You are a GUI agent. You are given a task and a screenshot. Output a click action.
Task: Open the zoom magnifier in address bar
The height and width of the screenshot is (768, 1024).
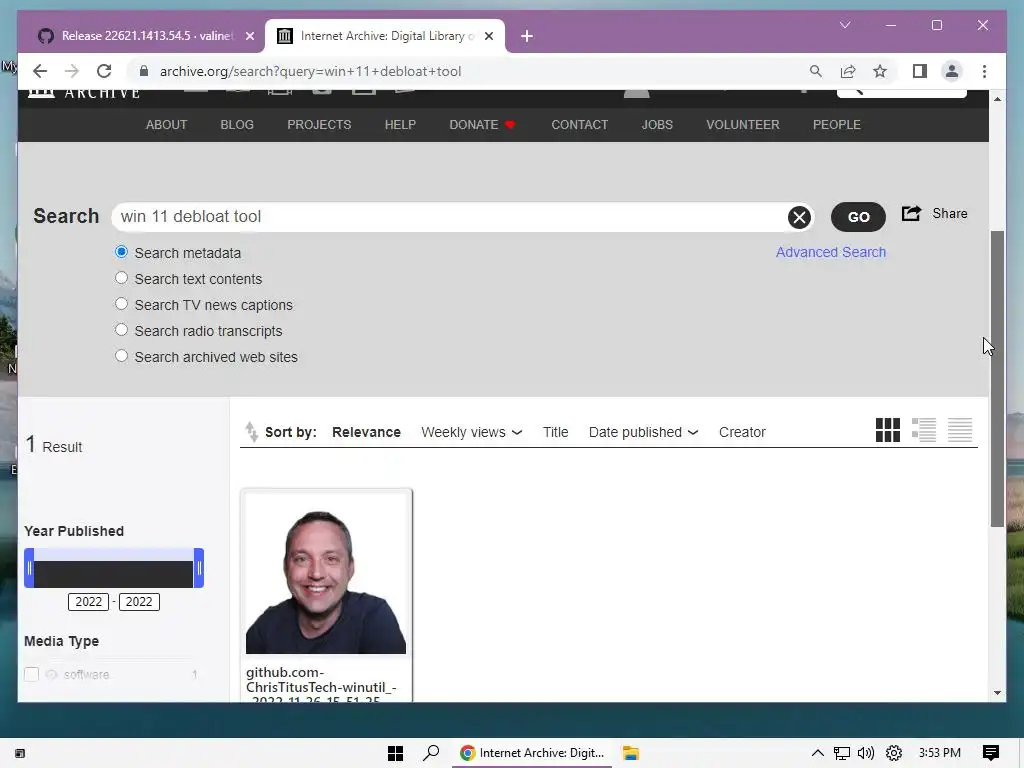tap(816, 71)
